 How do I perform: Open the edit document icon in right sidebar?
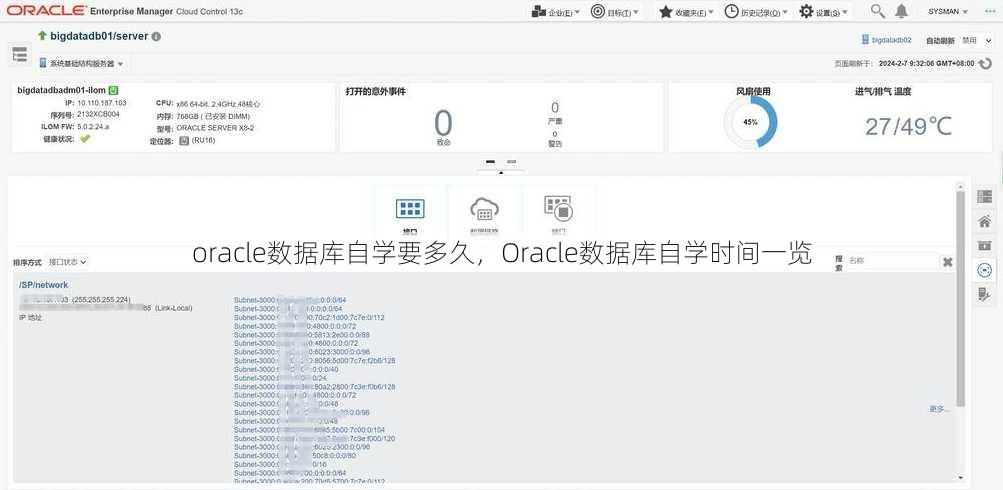pyautogui.click(x=984, y=294)
